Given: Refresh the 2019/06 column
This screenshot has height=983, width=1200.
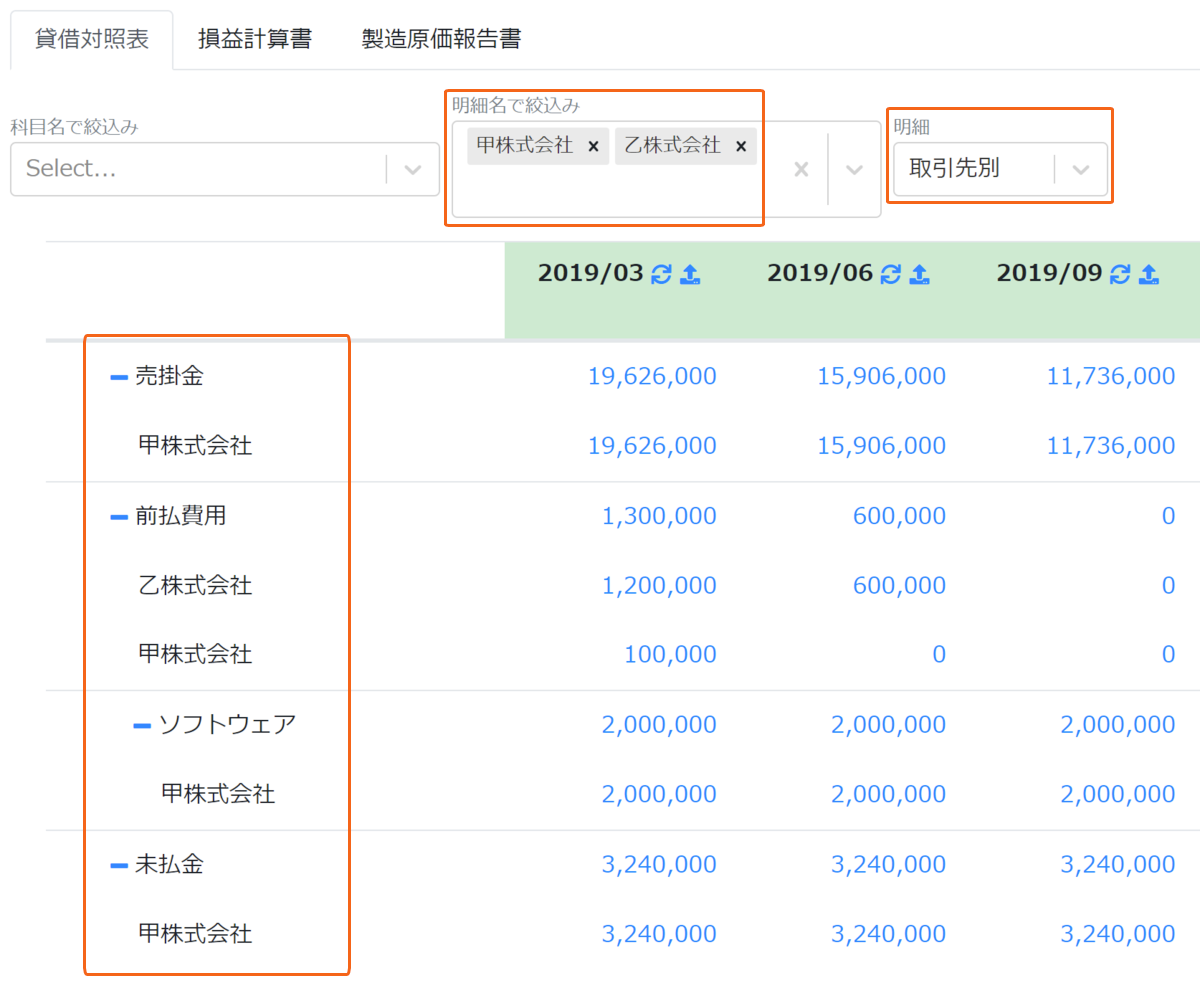Looking at the screenshot, I should (x=891, y=274).
